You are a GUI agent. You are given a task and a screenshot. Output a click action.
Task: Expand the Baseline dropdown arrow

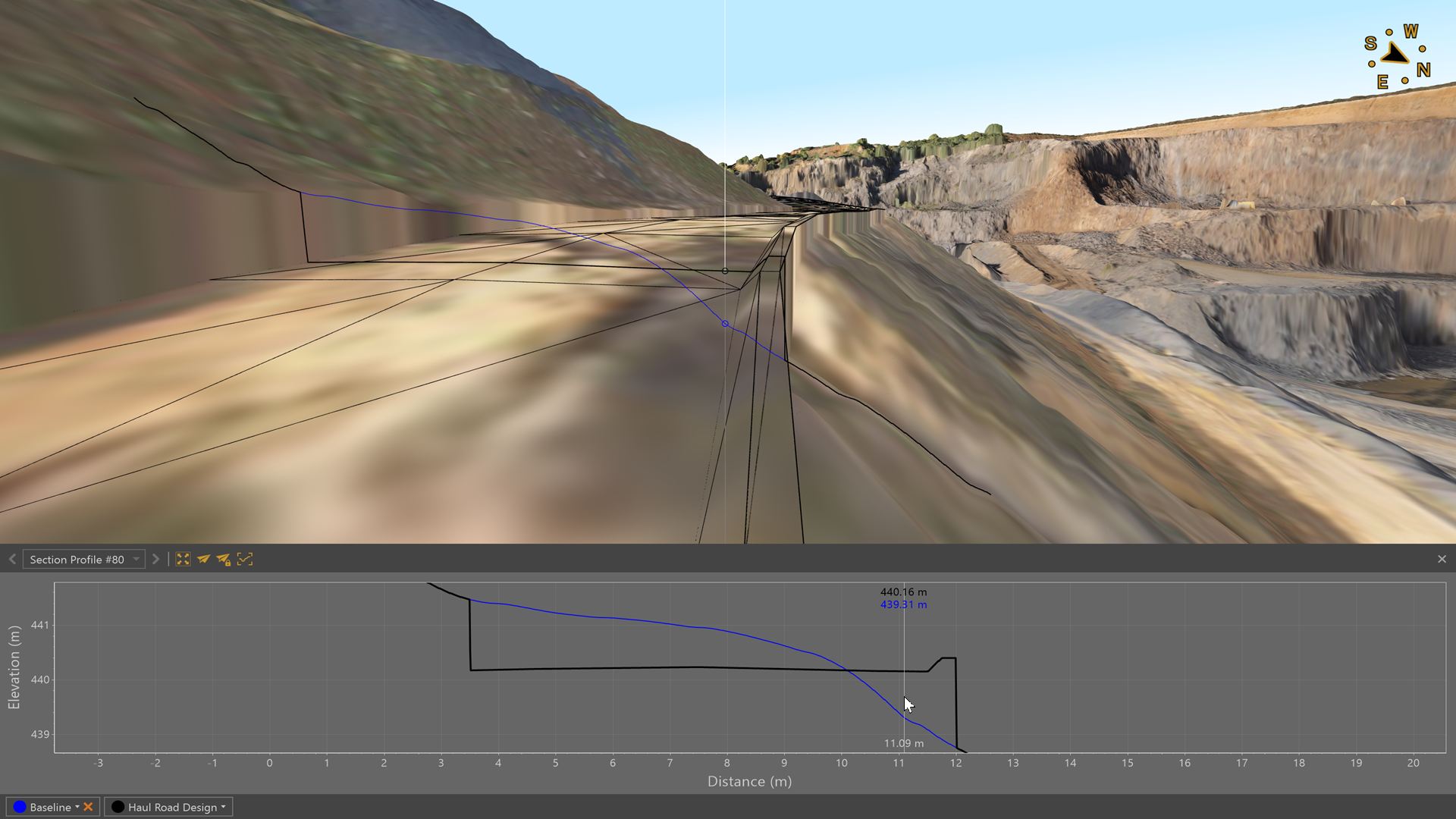pyautogui.click(x=77, y=807)
